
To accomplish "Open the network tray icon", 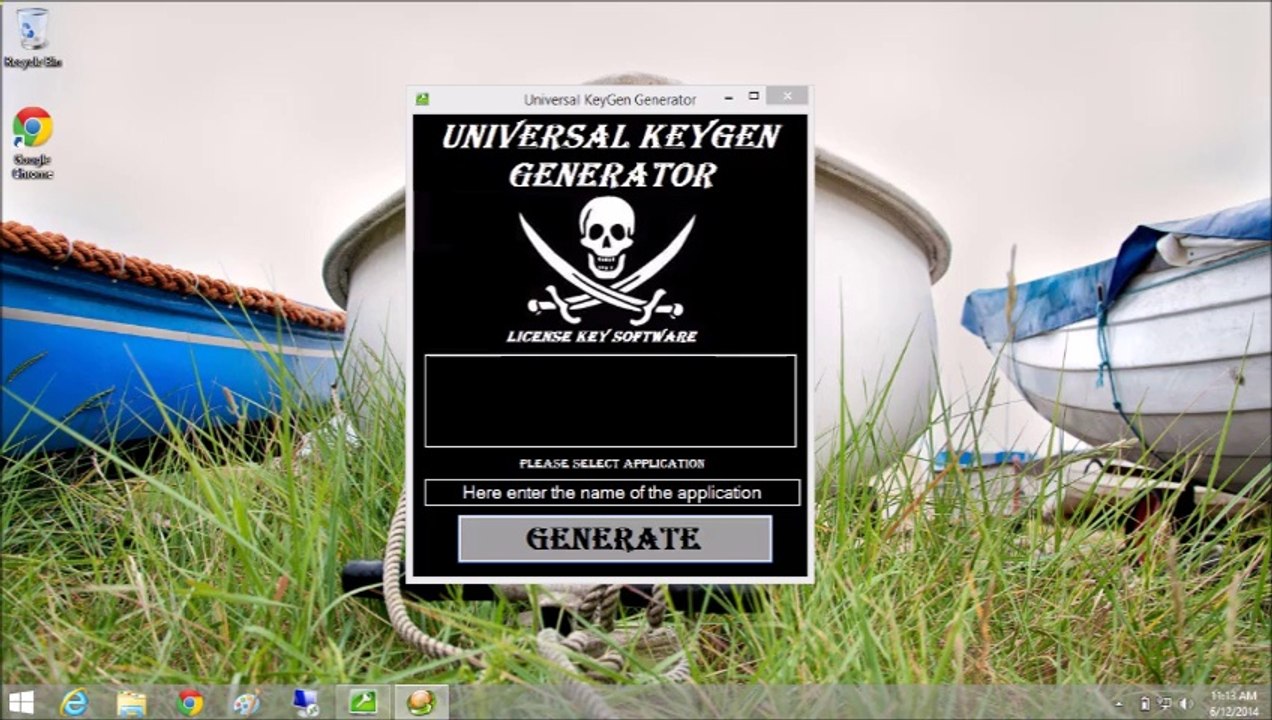I will pyautogui.click(x=1166, y=703).
